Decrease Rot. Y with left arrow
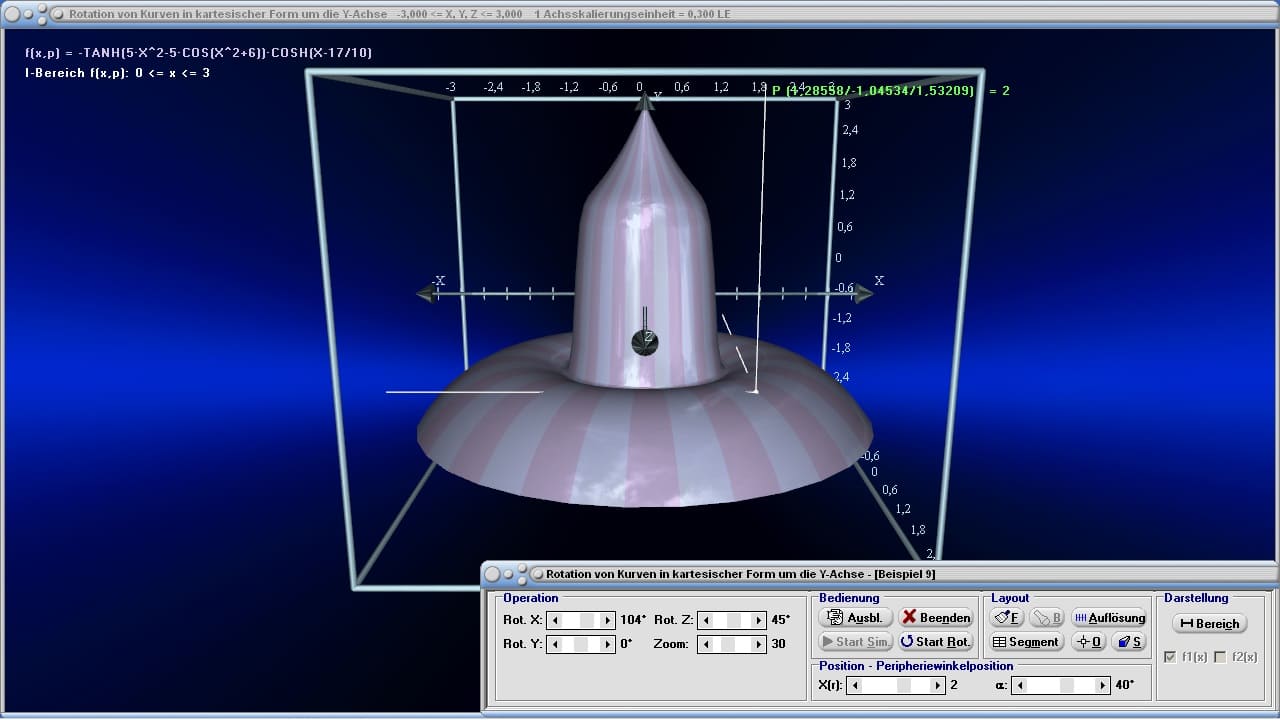1280x720 pixels. click(x=554, y=644)
